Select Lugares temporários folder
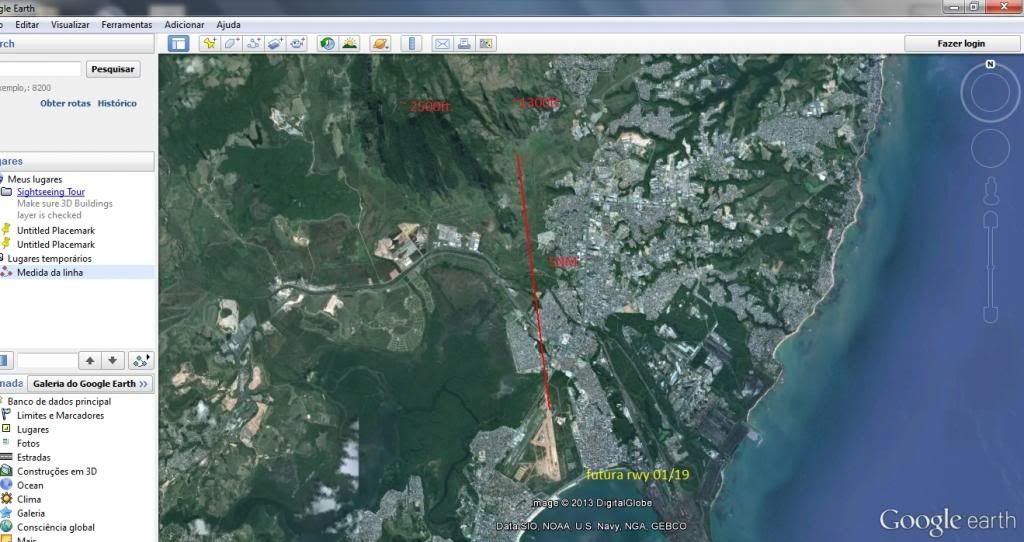The image size is (1024, 542). coord(50,259)
